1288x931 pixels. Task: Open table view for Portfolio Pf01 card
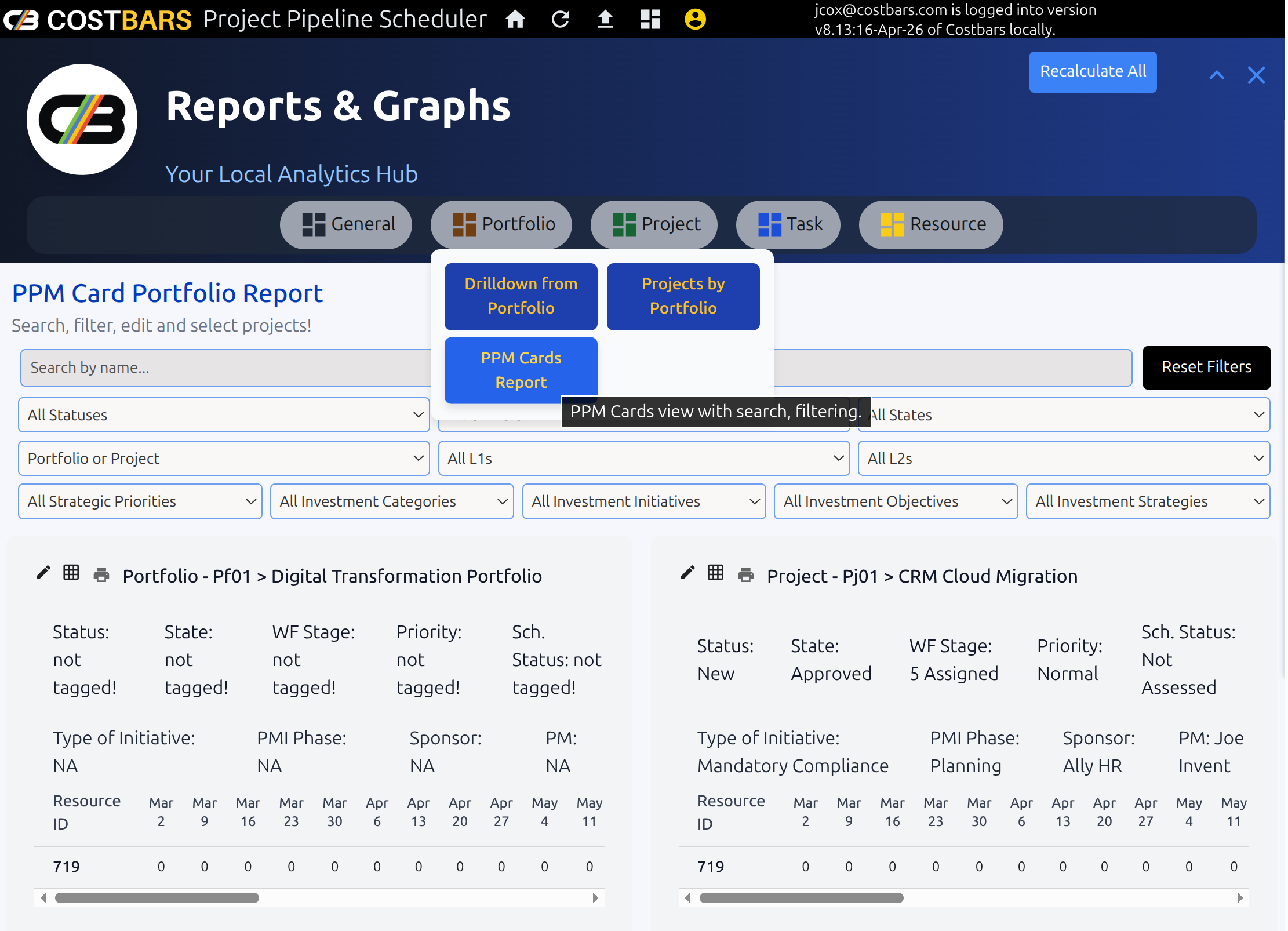[x=71, y=573]
